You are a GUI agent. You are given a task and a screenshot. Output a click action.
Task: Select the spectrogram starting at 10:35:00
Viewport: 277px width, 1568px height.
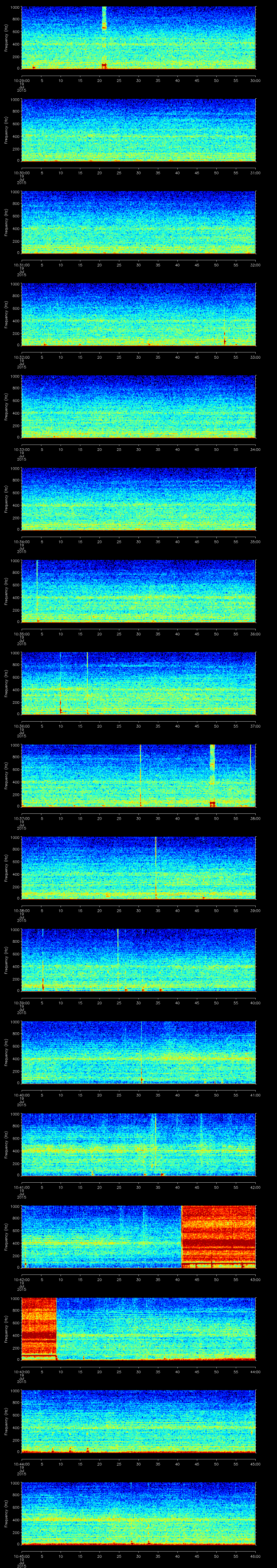point(139,591)
